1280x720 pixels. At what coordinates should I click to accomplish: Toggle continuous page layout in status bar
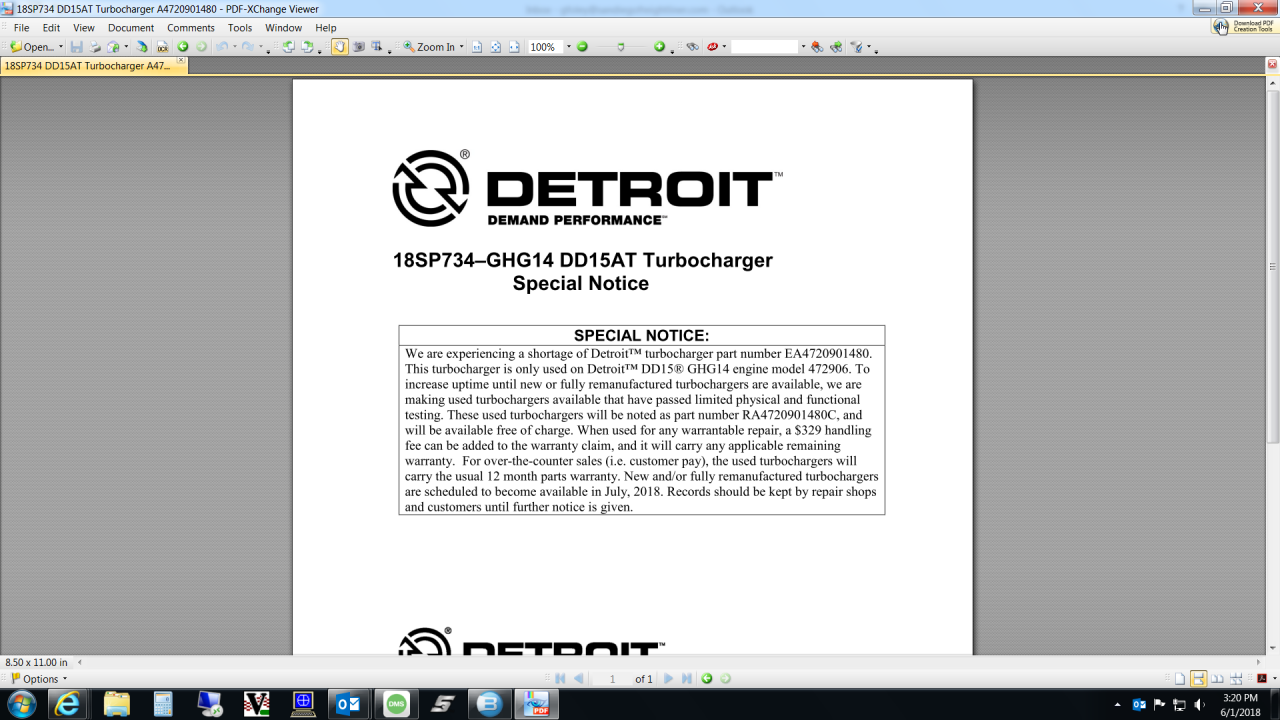pos(1198,679)
